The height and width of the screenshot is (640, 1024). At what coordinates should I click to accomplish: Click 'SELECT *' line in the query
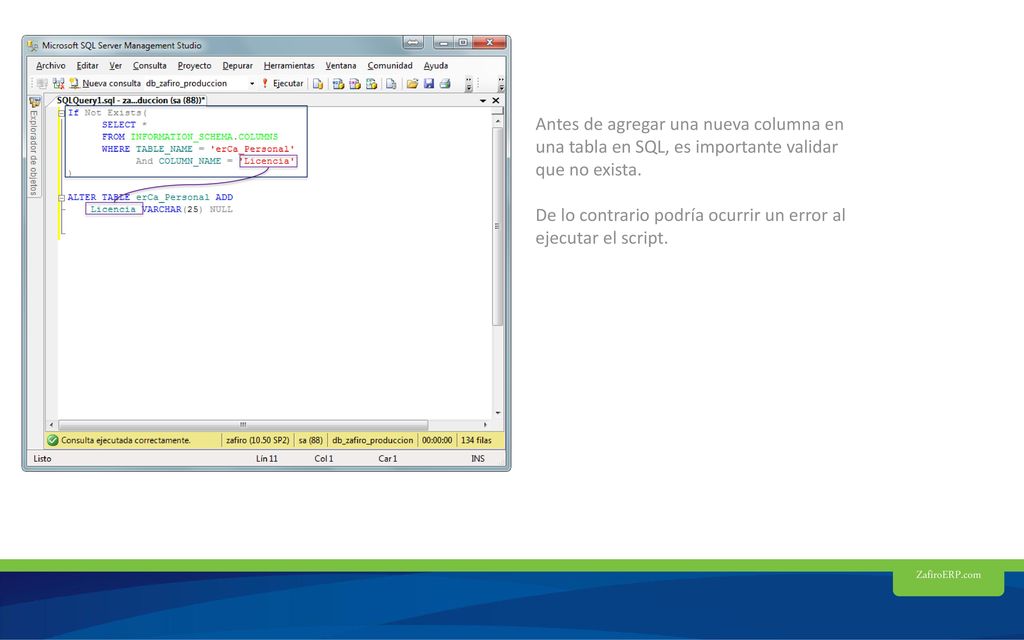[x=124, y=125]
